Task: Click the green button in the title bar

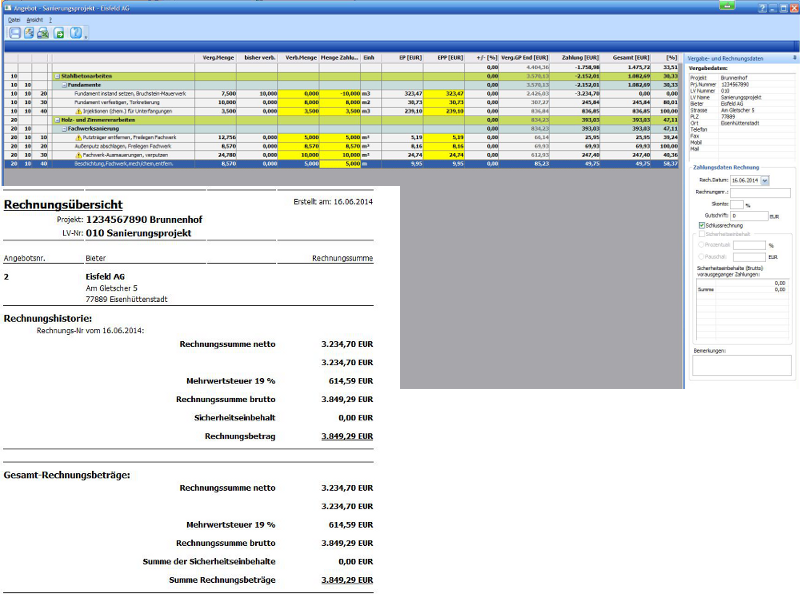Action: (727, 5)
